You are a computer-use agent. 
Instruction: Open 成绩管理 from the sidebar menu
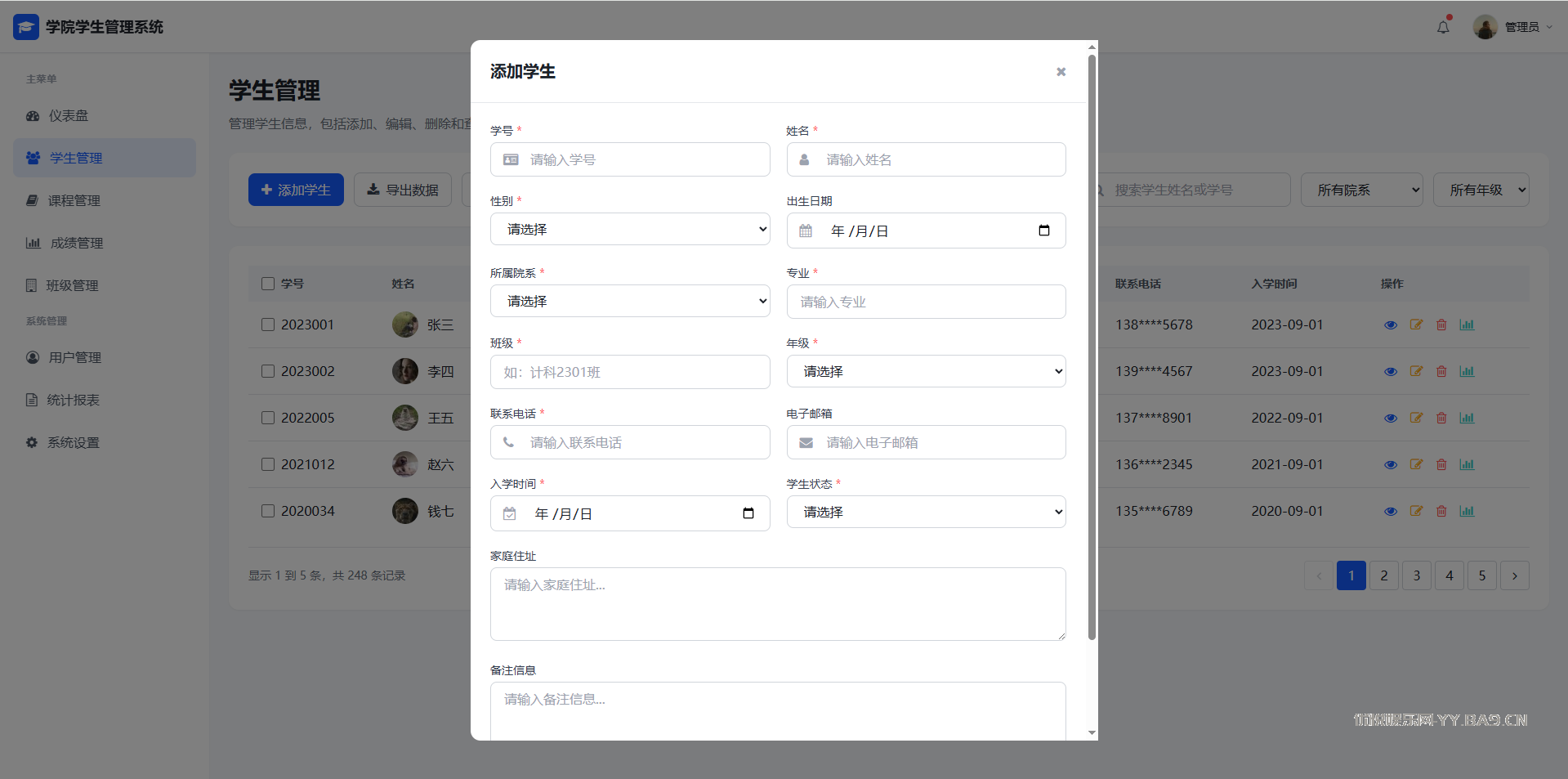[76, 243]
